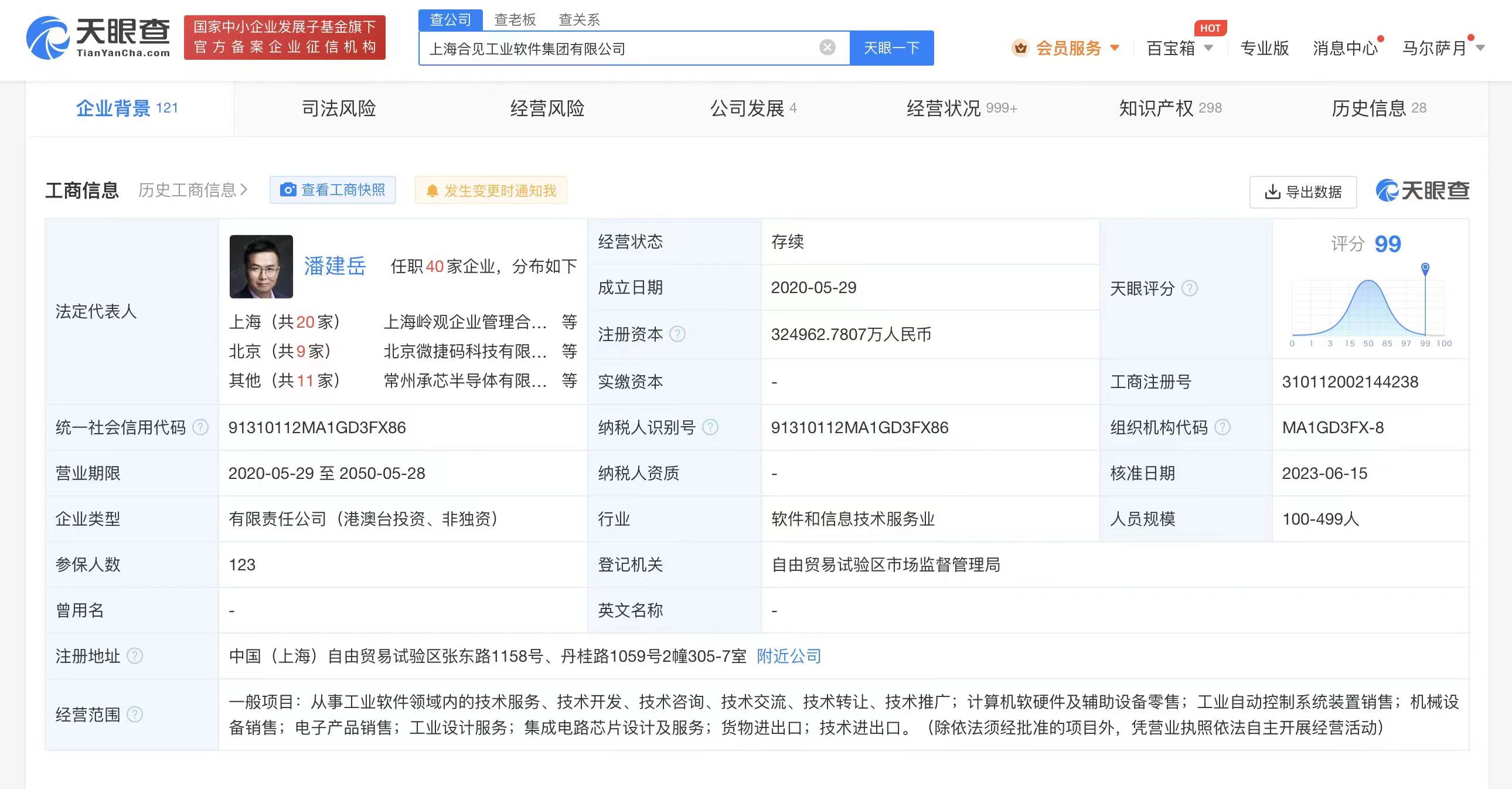The width and height of the screenshot is (1512, 789).
Task: Click the 评分 99 score number
Action: [x=1388, y=244]
